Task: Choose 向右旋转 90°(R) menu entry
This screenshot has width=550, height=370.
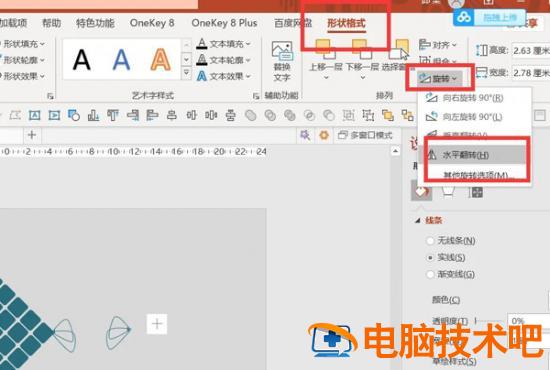Action: click(x=474, y=98)
